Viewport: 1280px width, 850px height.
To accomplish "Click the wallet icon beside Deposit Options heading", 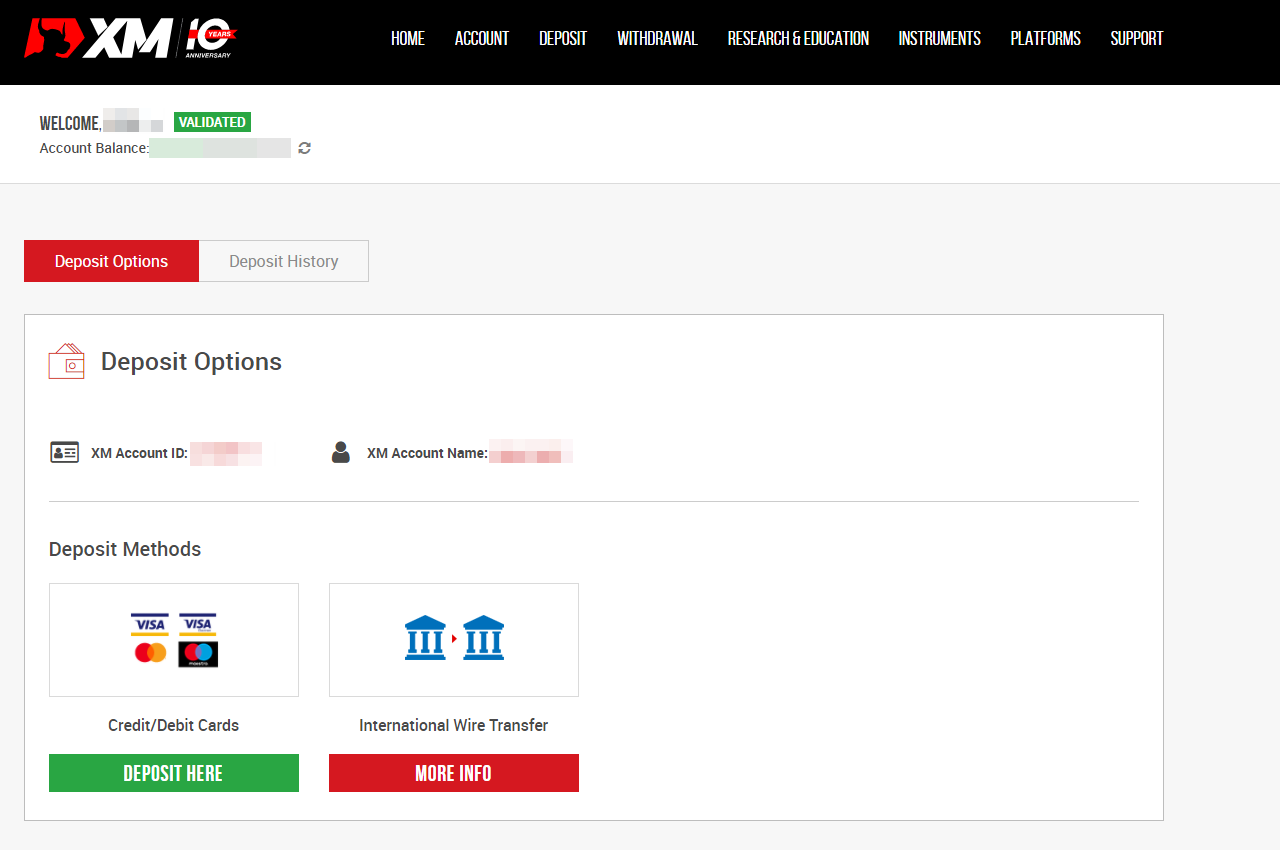I will pos(67,361).
